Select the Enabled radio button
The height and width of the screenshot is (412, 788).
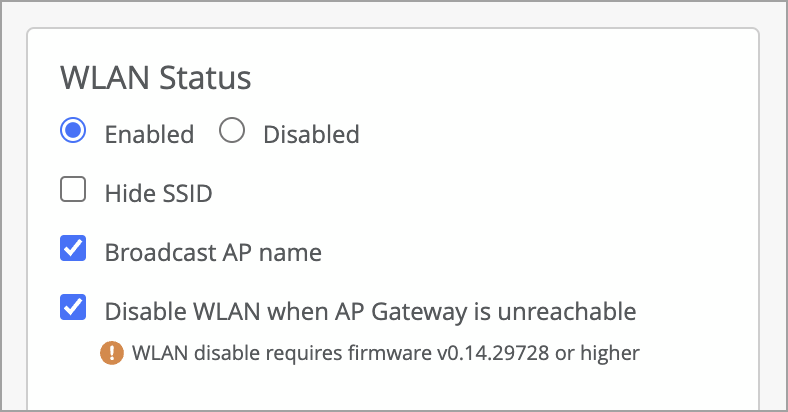[72, 132]
